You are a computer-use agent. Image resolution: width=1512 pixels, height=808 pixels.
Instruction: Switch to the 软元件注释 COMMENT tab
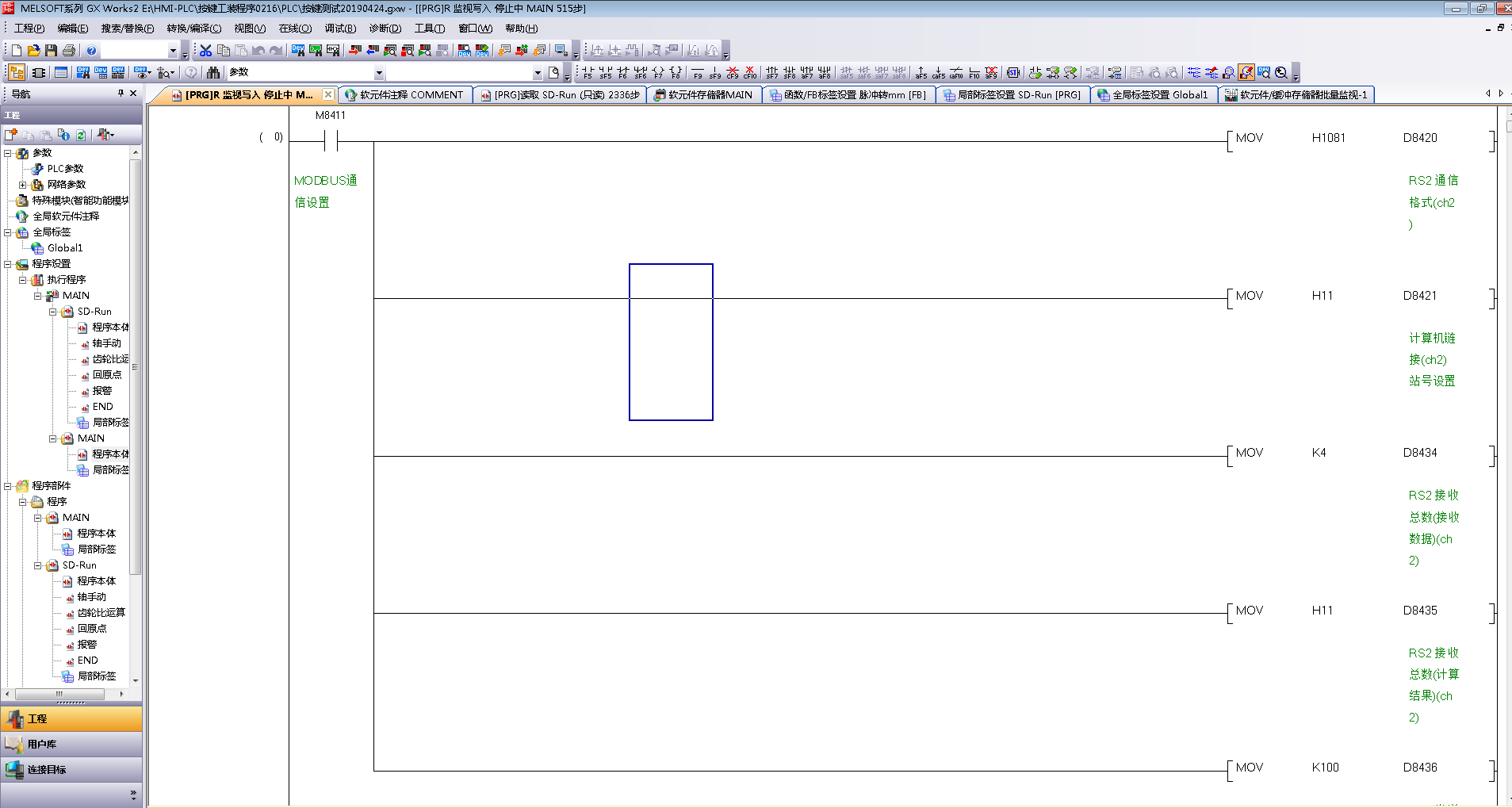coord(405,95)
